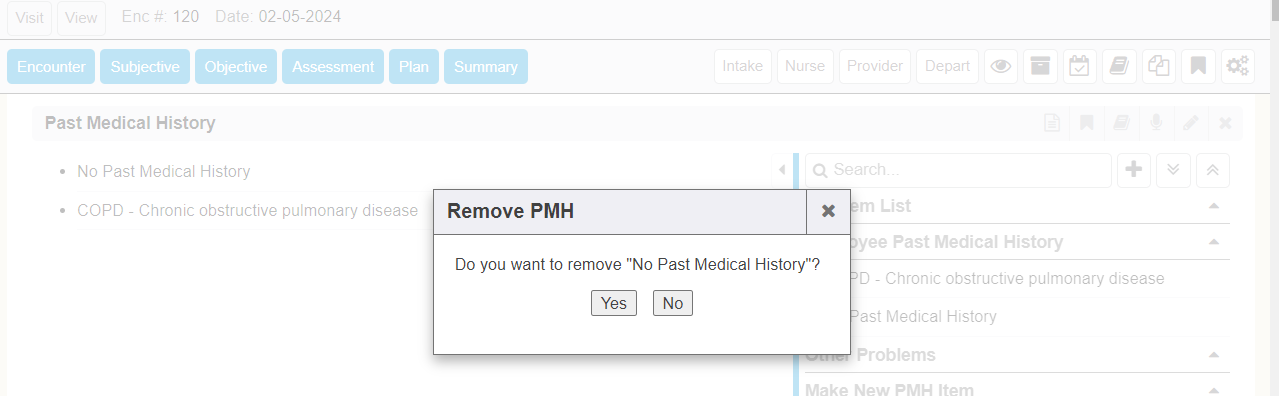This screenshot has width=1279, height=396.
Task: Click the PMH search field
Action: [x=958, y=170]
